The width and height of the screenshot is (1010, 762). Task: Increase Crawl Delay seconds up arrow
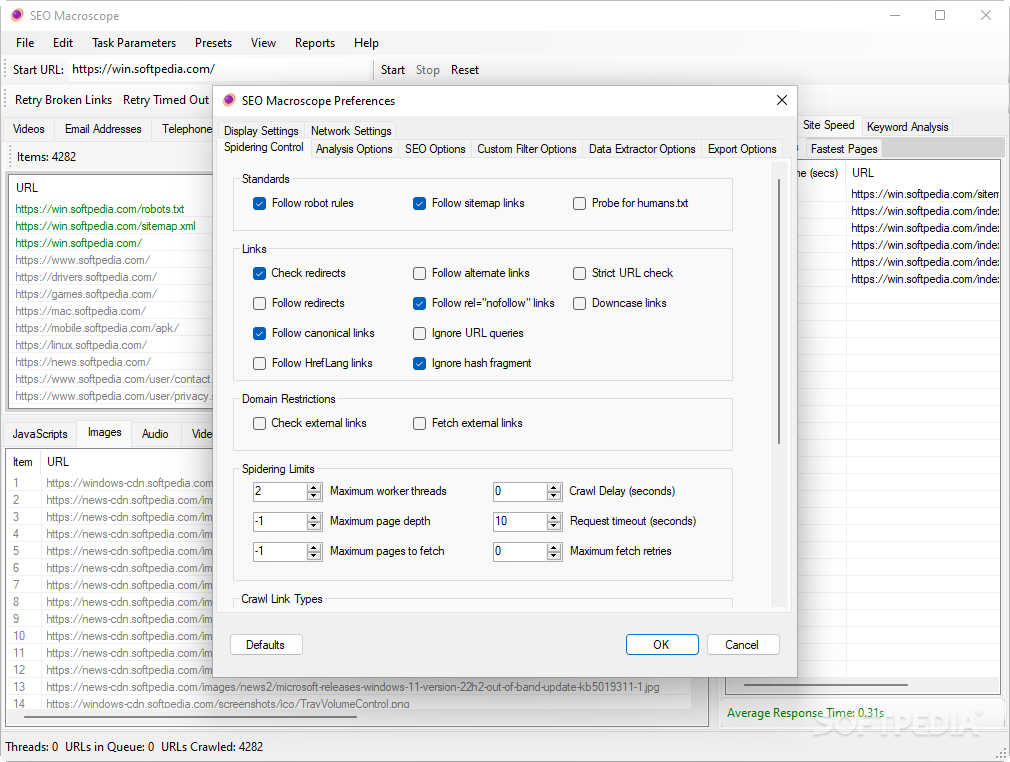click(554, 488)
